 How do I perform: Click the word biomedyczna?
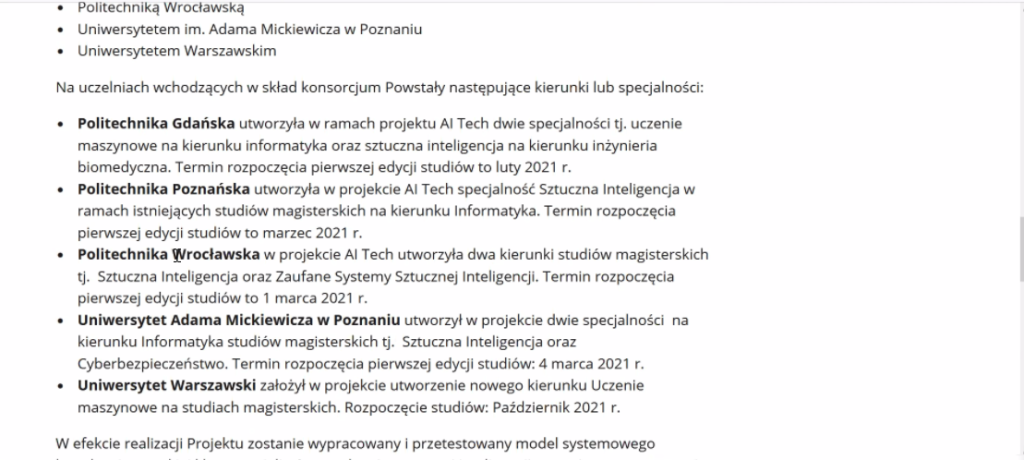[x=123, y=167]
